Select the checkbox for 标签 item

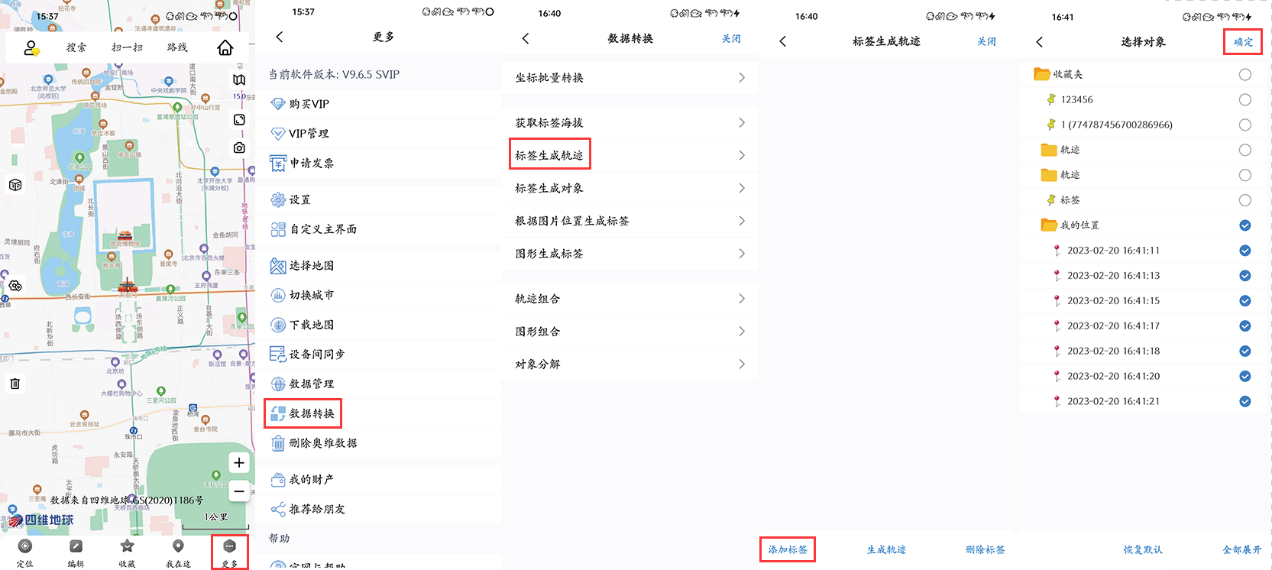pyautogui.click(x=1245, y=200)
